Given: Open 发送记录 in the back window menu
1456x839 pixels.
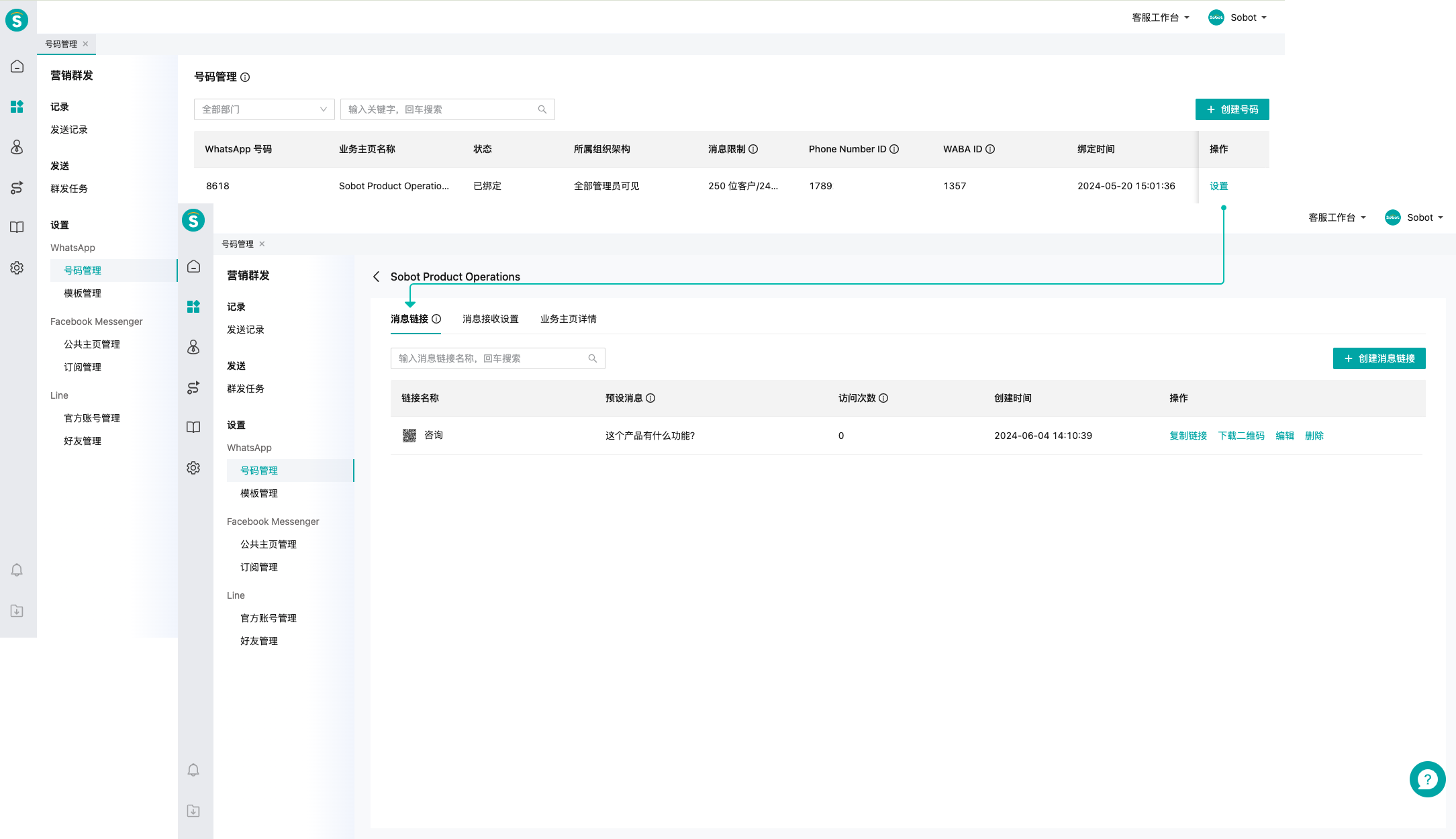Looking at the screenshot, I should tap(69, 130).
